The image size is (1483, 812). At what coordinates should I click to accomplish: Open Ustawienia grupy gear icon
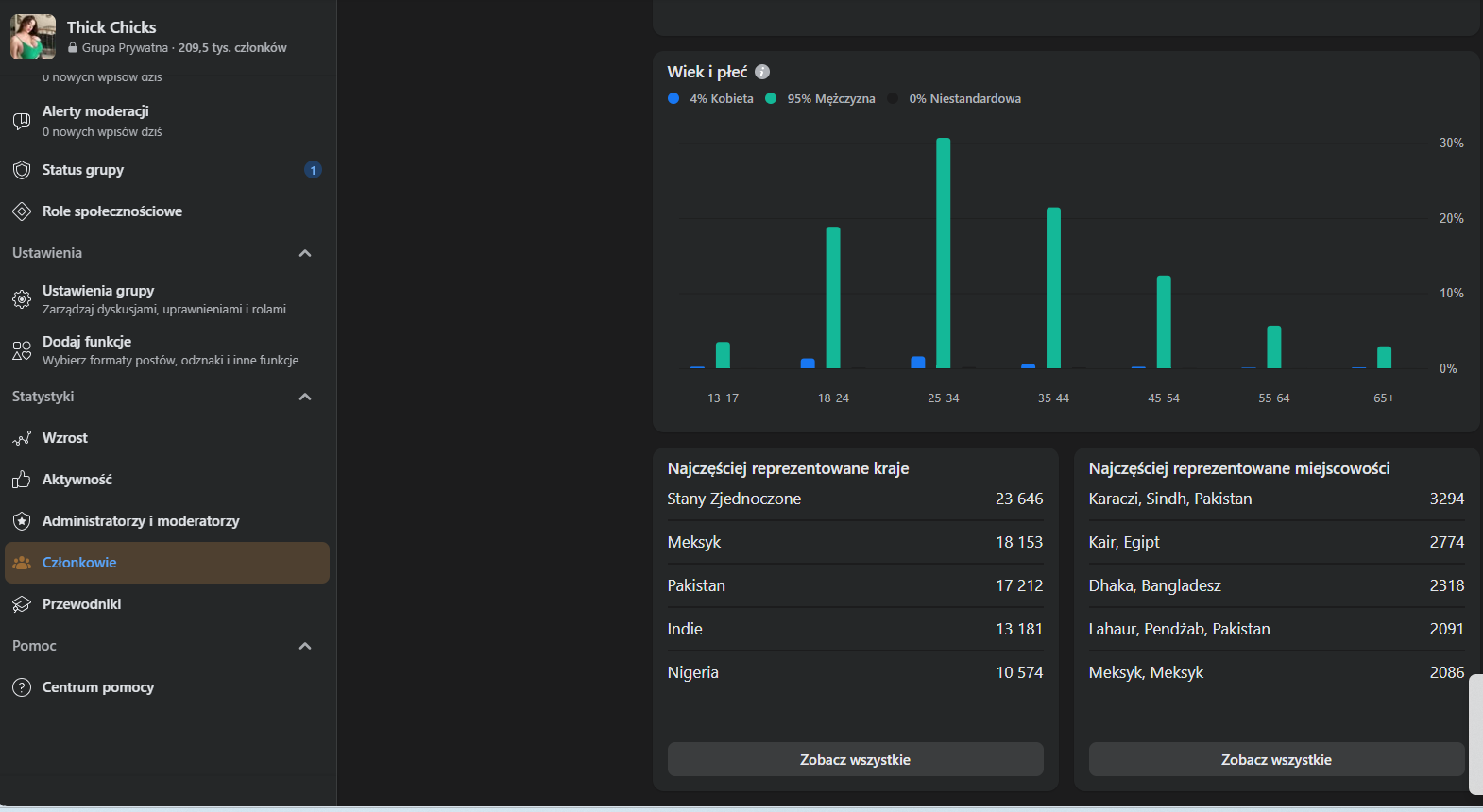22,299
